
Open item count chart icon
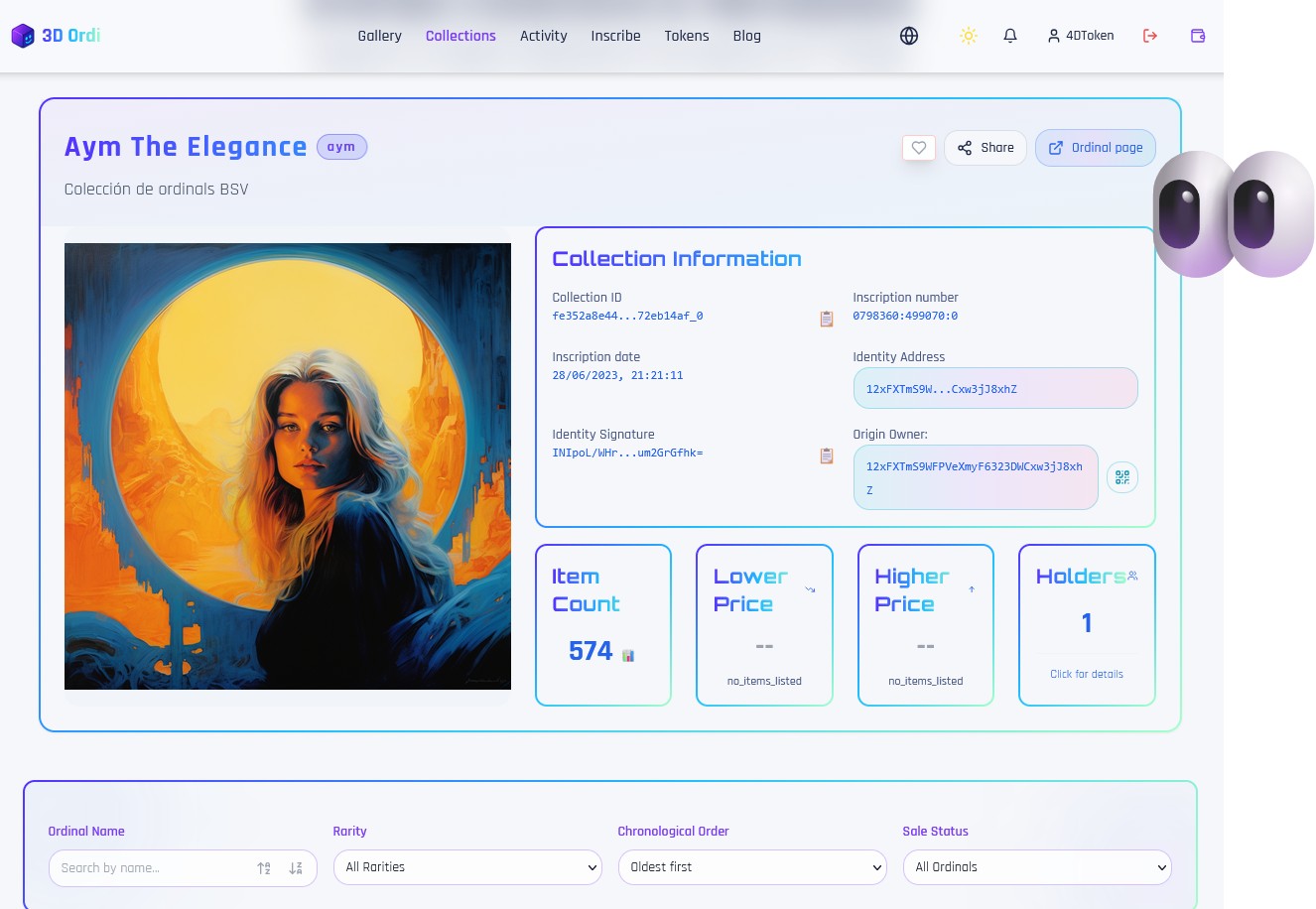(628, 655)
